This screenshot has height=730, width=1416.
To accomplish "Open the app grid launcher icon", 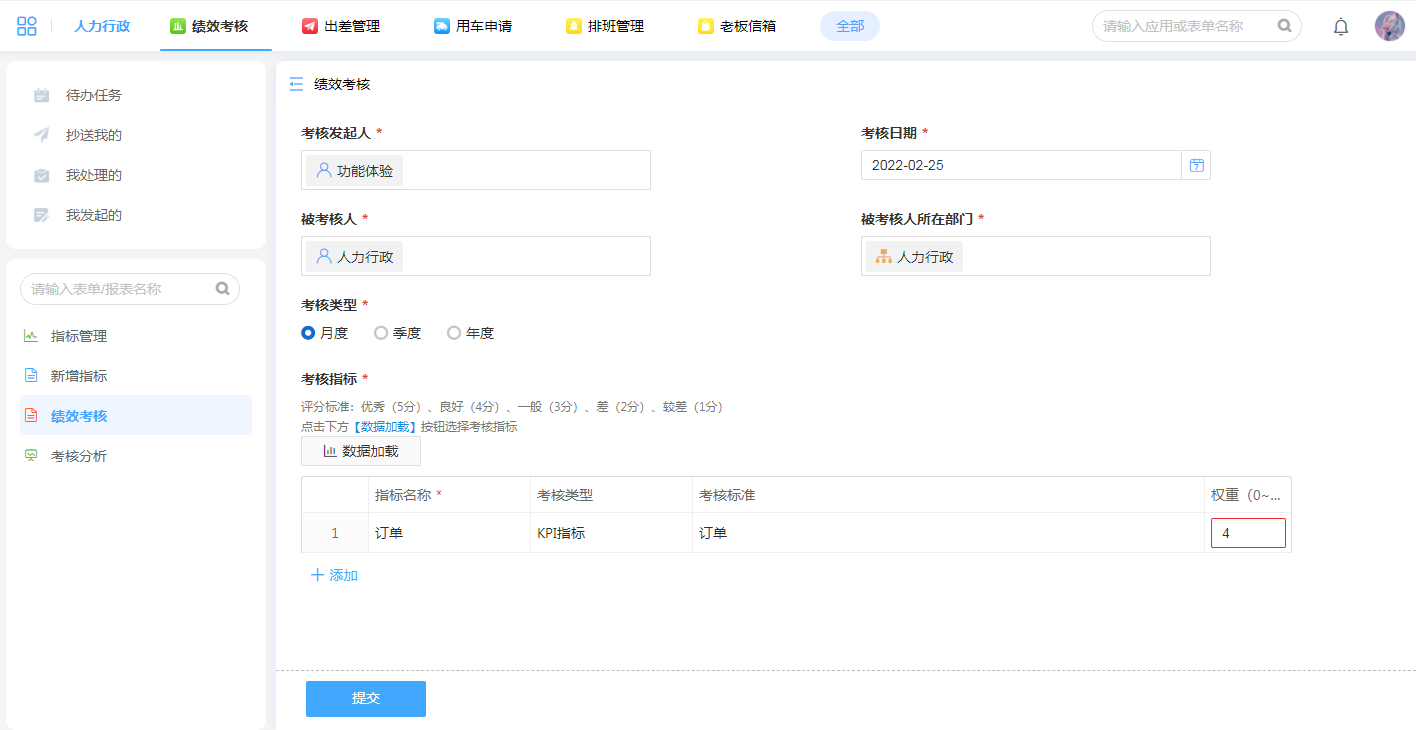I will click(x=27, y=26).
